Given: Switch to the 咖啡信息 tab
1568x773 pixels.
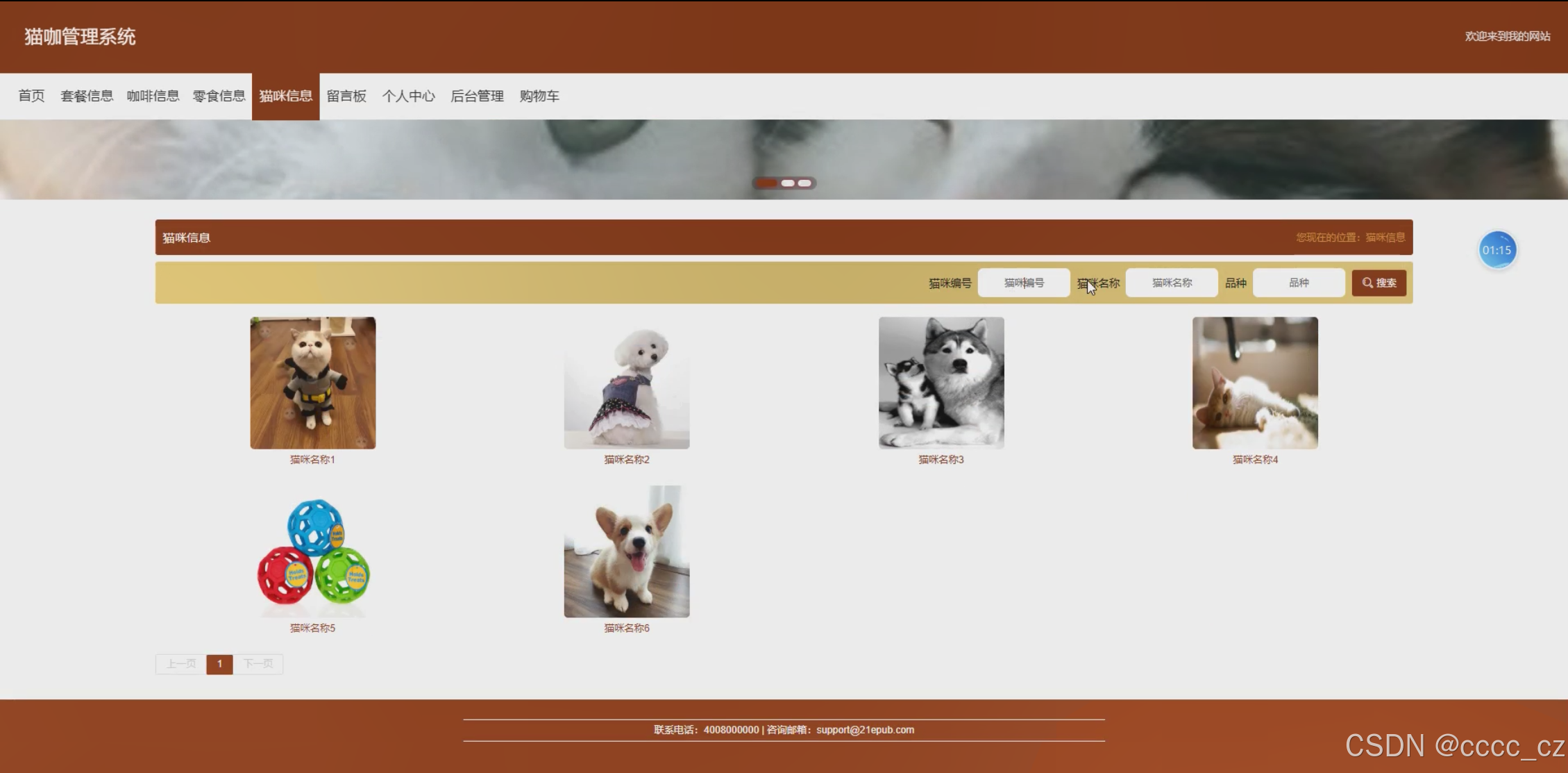Looking at the screenshot, I should (x=153, y=96).
